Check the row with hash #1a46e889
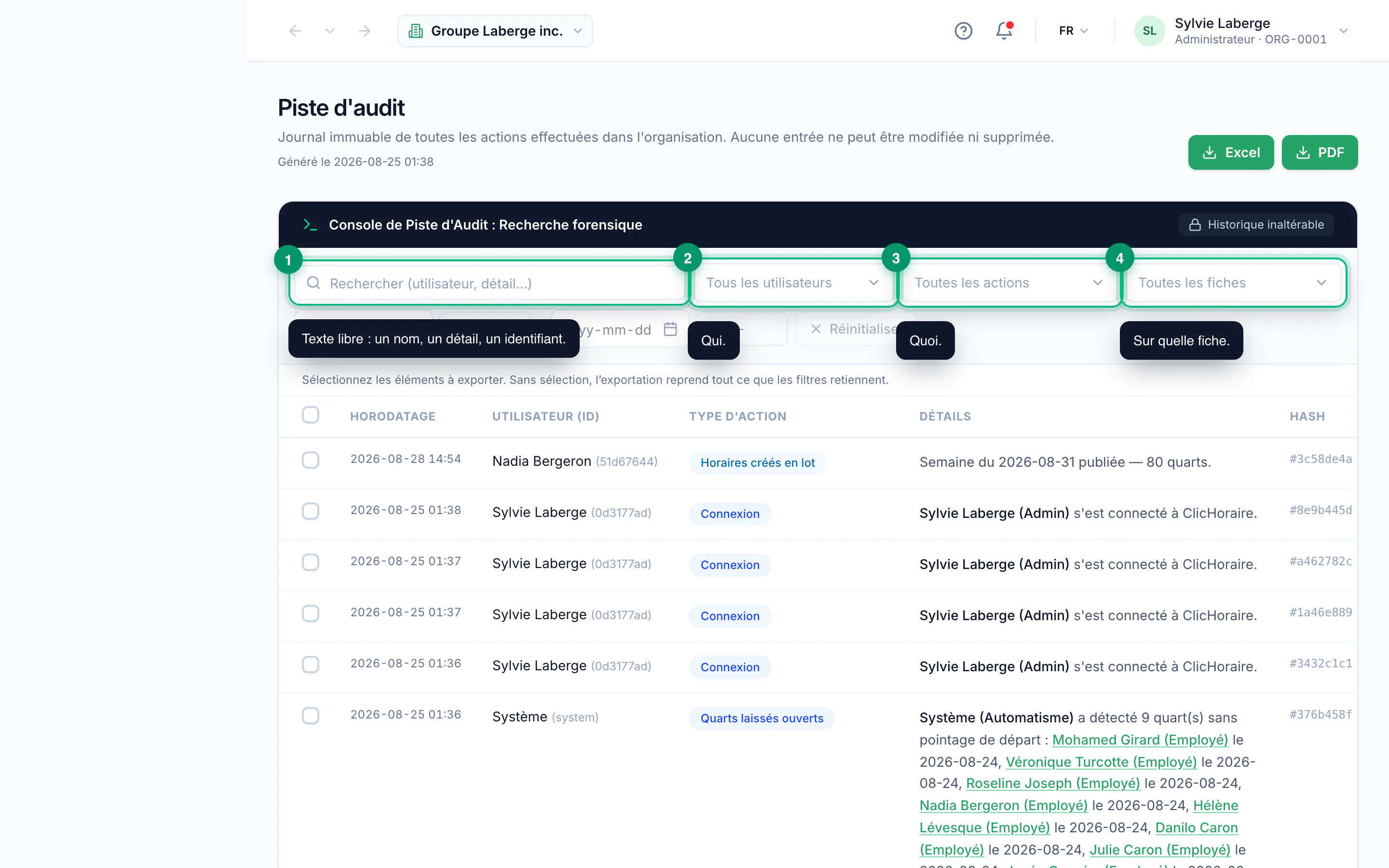 [311, 614]
